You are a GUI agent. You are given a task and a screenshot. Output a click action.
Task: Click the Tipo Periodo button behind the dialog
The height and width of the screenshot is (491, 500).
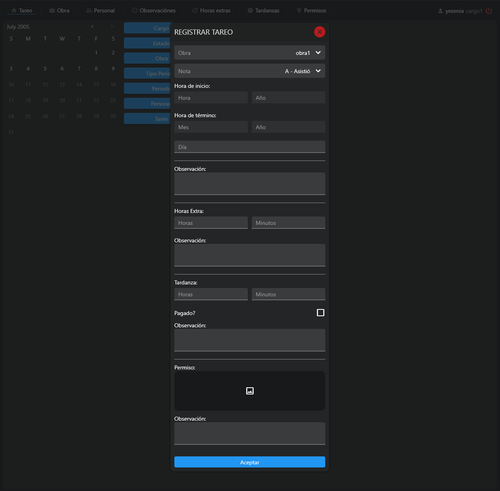coord(147,73)
